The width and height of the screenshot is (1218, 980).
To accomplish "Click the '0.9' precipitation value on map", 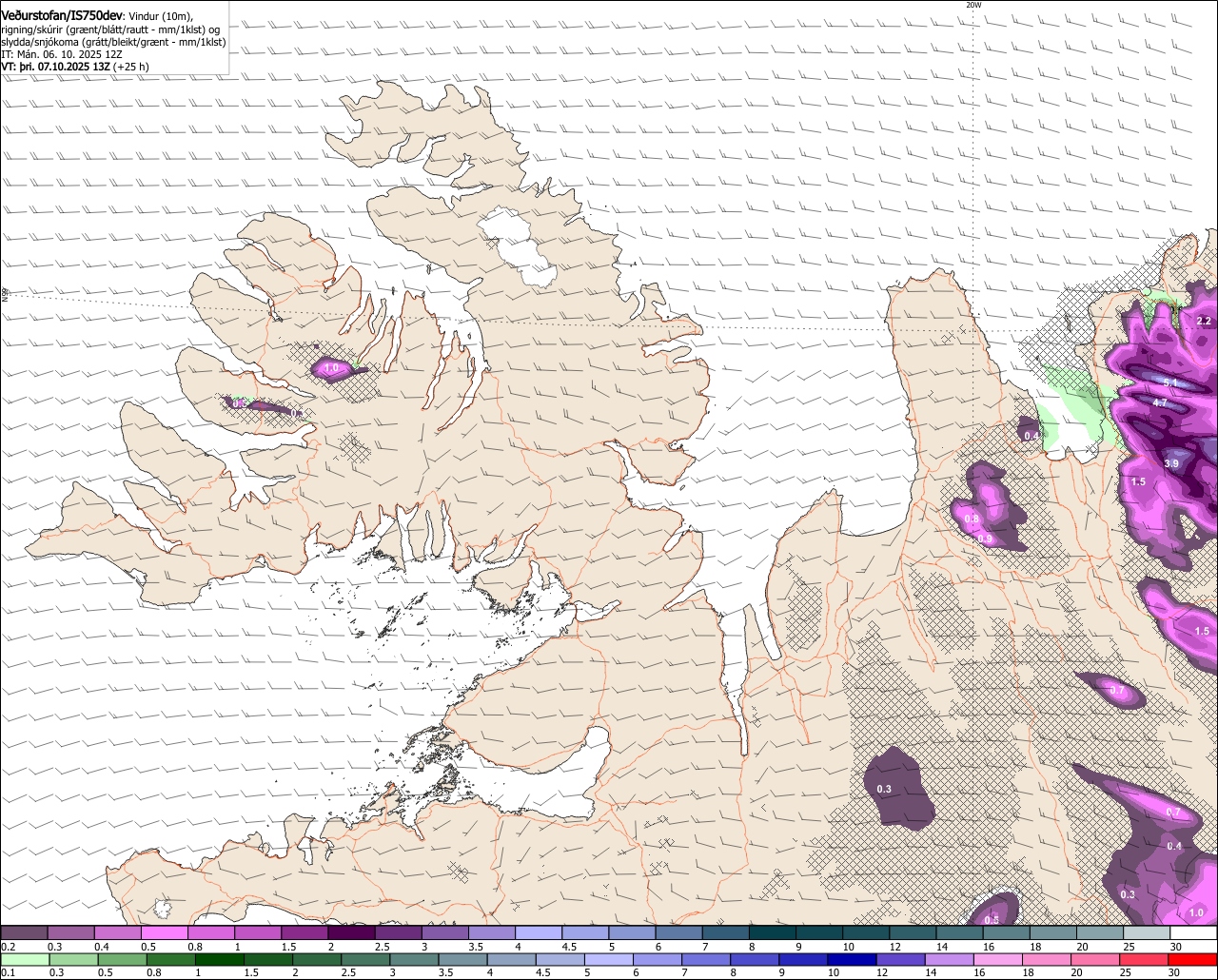I will tap(986, 539).
